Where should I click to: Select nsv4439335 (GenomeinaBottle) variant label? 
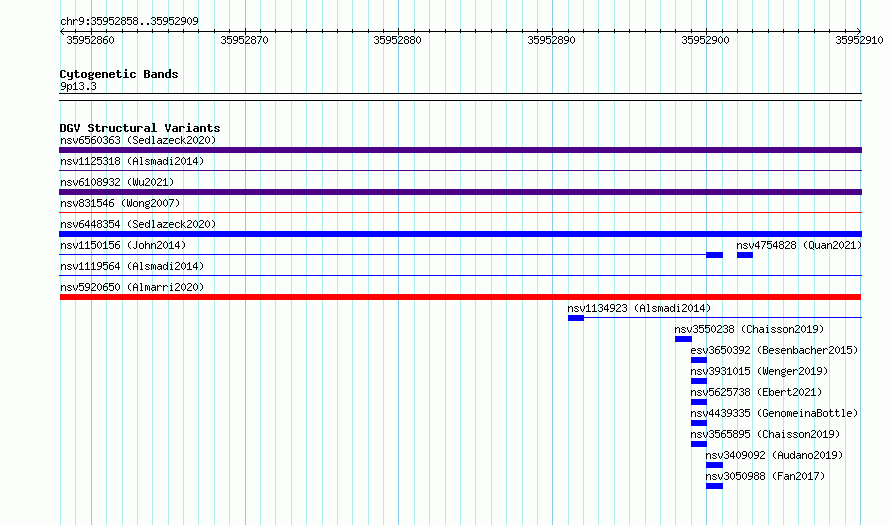[x=774, y=413]
